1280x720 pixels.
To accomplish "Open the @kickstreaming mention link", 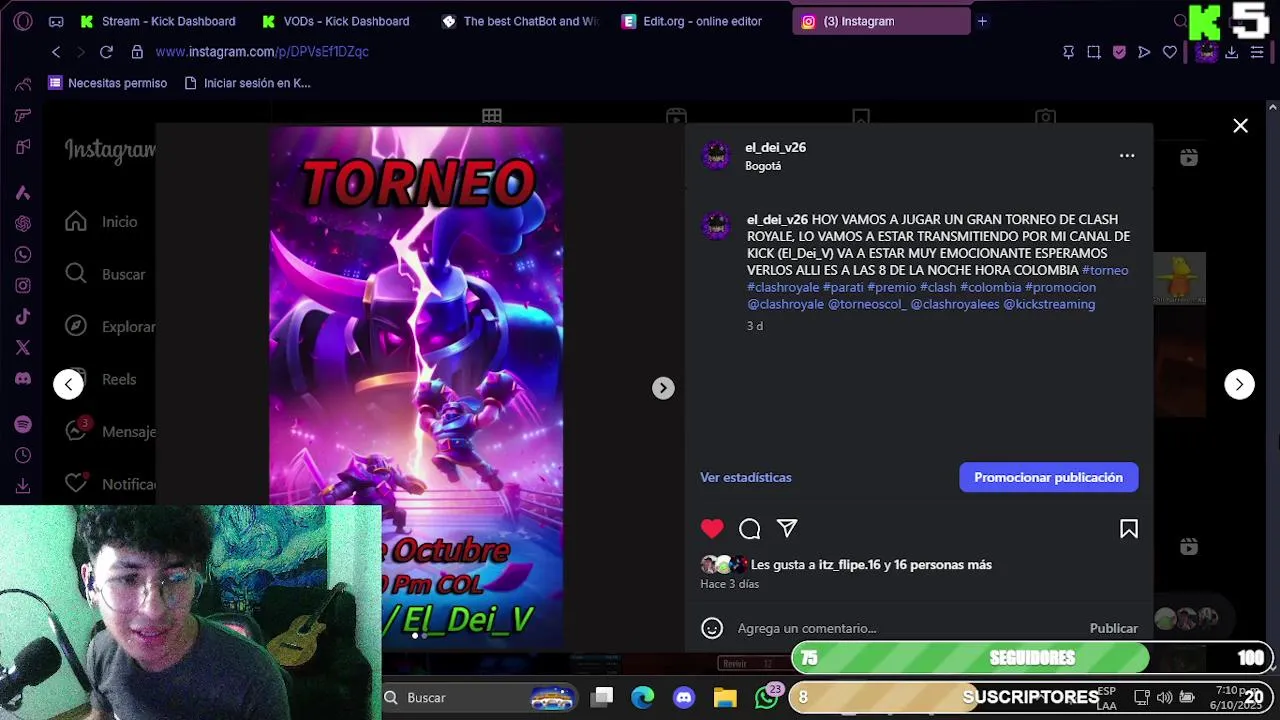I will tap(1049, 304).
